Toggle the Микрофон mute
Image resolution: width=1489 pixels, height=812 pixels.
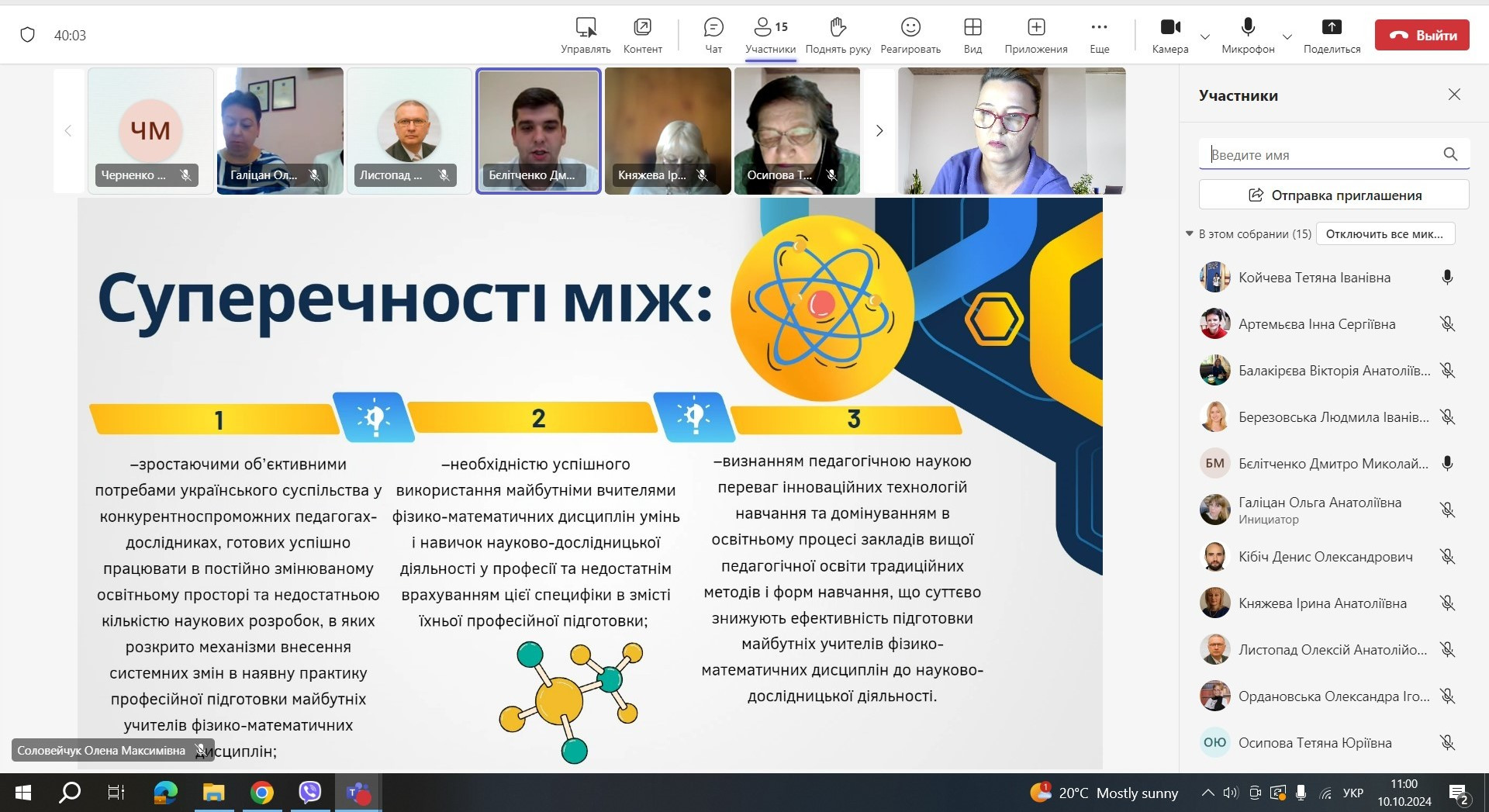tap(1248, 36)
